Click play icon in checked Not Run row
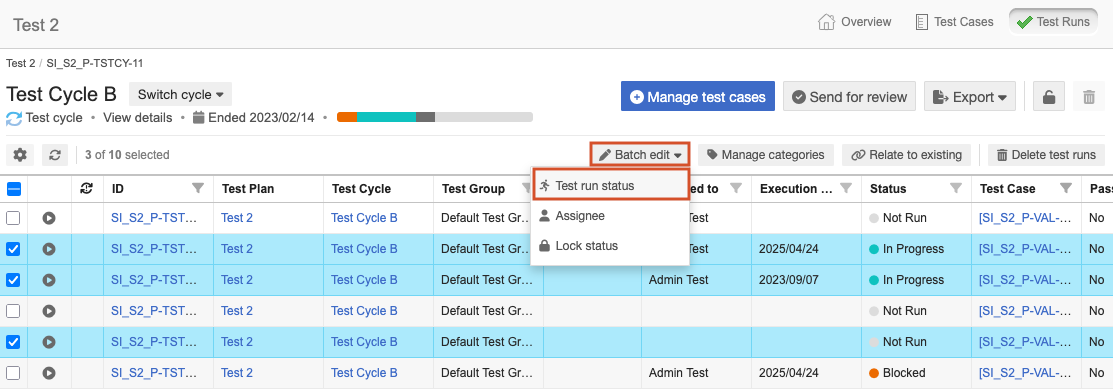Viewport: 1113px width, 389px height. point(49,342)
